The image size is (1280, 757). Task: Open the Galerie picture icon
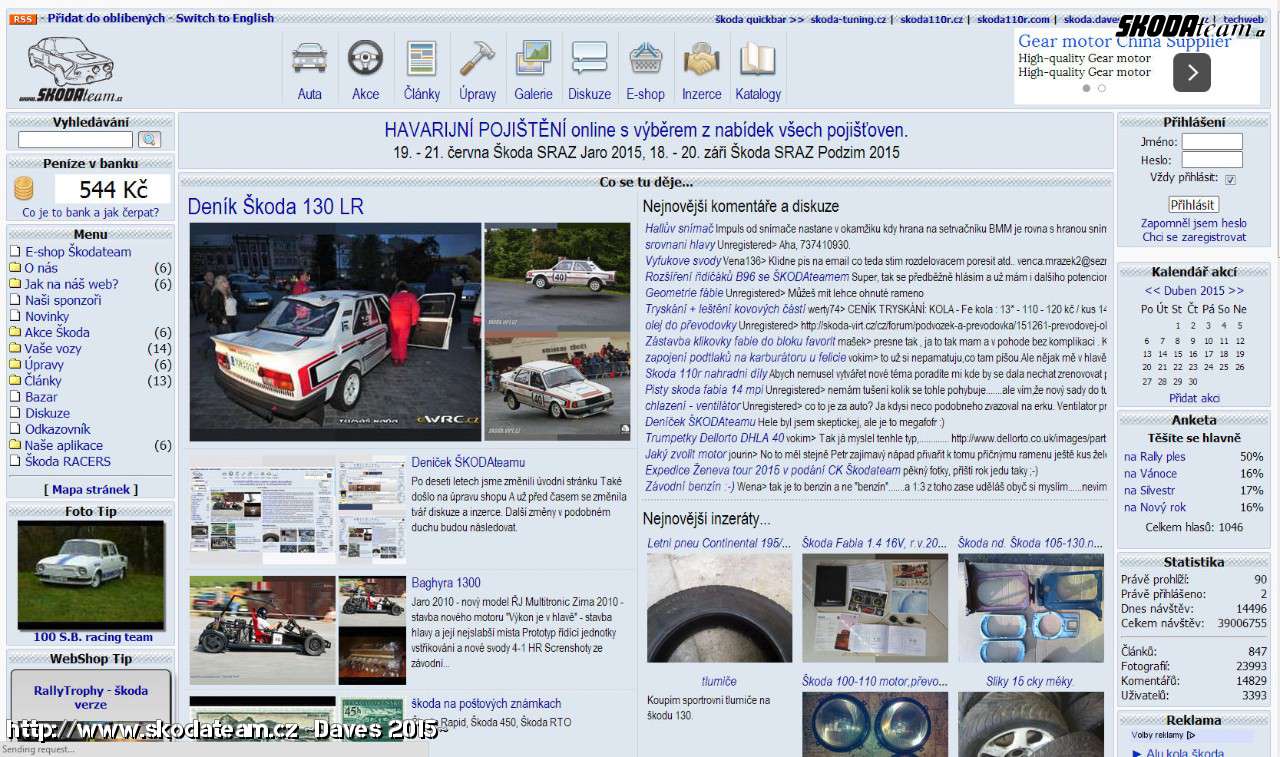533,59
